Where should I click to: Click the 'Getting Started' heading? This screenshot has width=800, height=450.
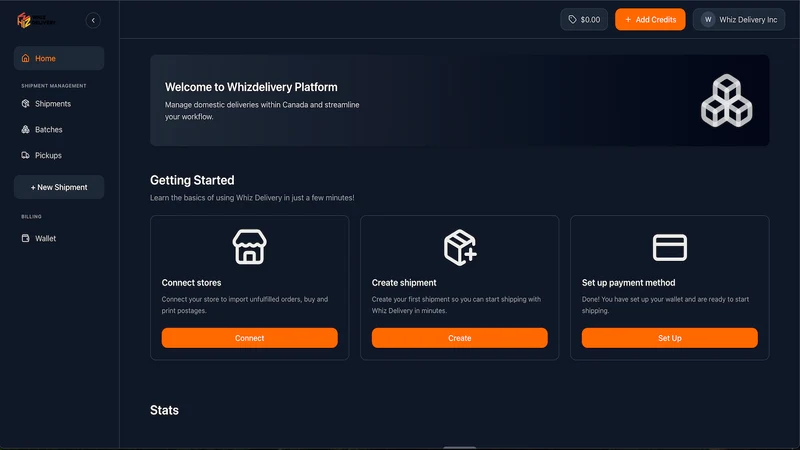tap(192, 180)
